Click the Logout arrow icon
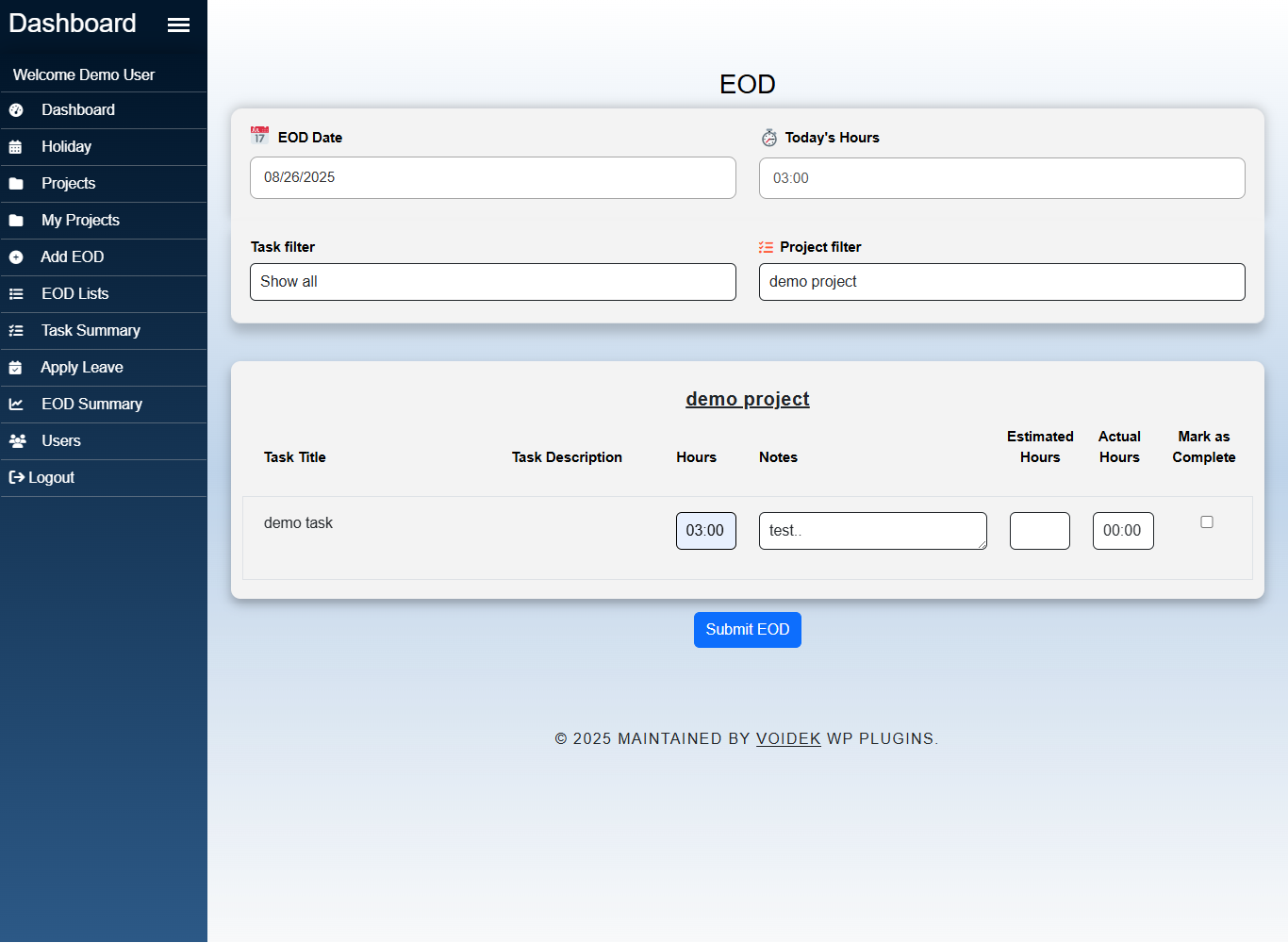Image resolution: width=1288 pixels, height=943 pixels. [16, 478]
